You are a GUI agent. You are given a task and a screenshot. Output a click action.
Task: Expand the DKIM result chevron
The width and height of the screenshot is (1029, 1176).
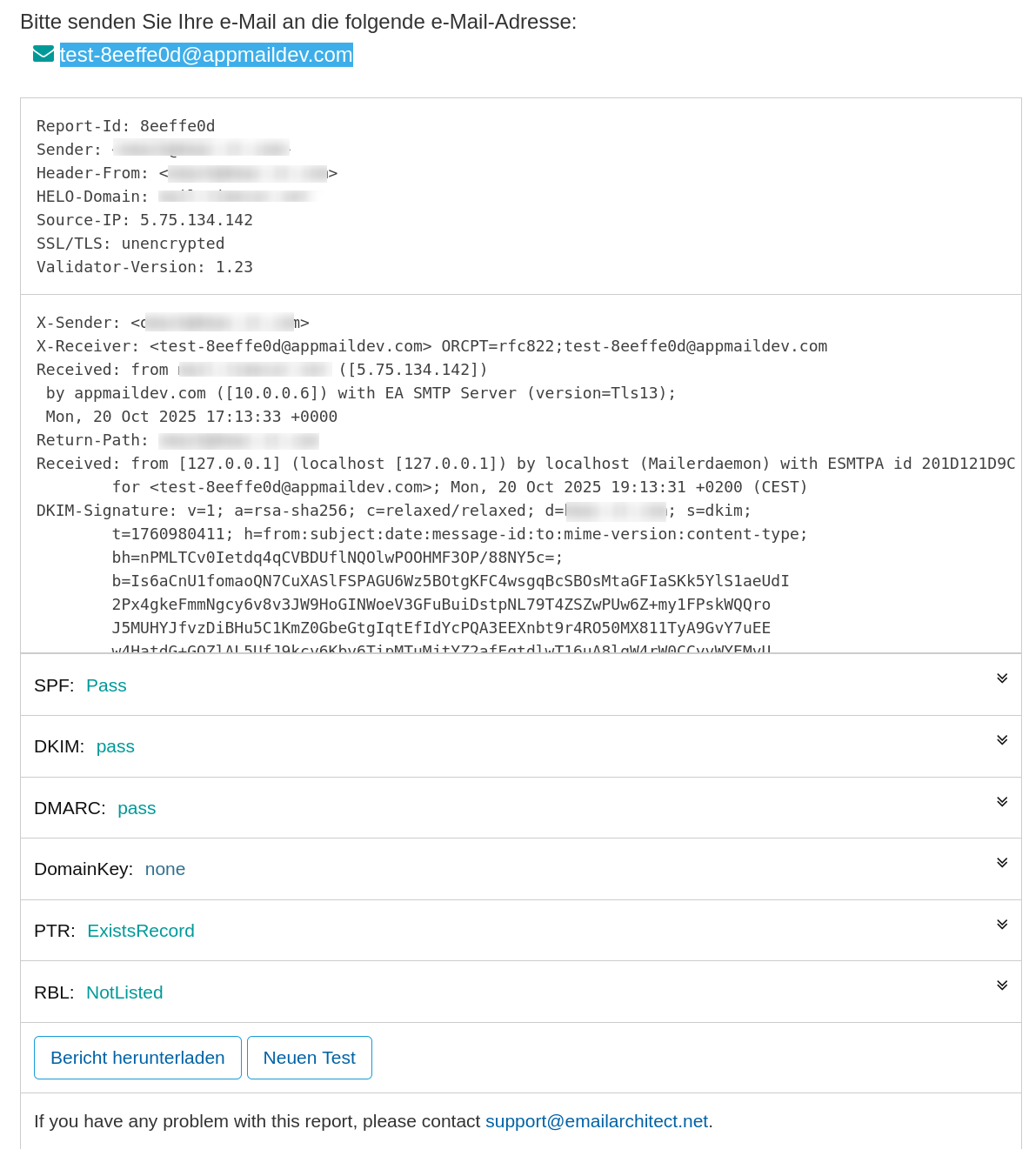pos(1002,740)
